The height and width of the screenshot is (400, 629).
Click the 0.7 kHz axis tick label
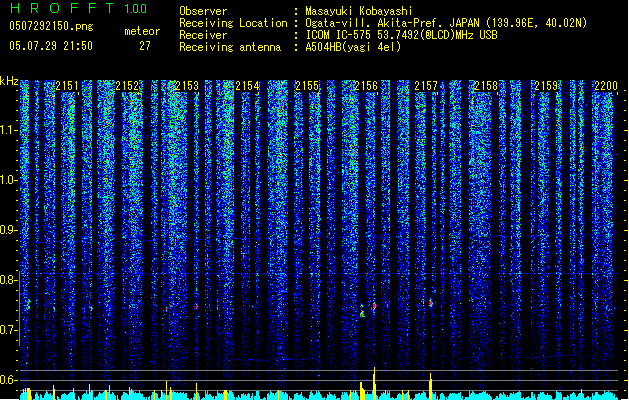(8, 330)
